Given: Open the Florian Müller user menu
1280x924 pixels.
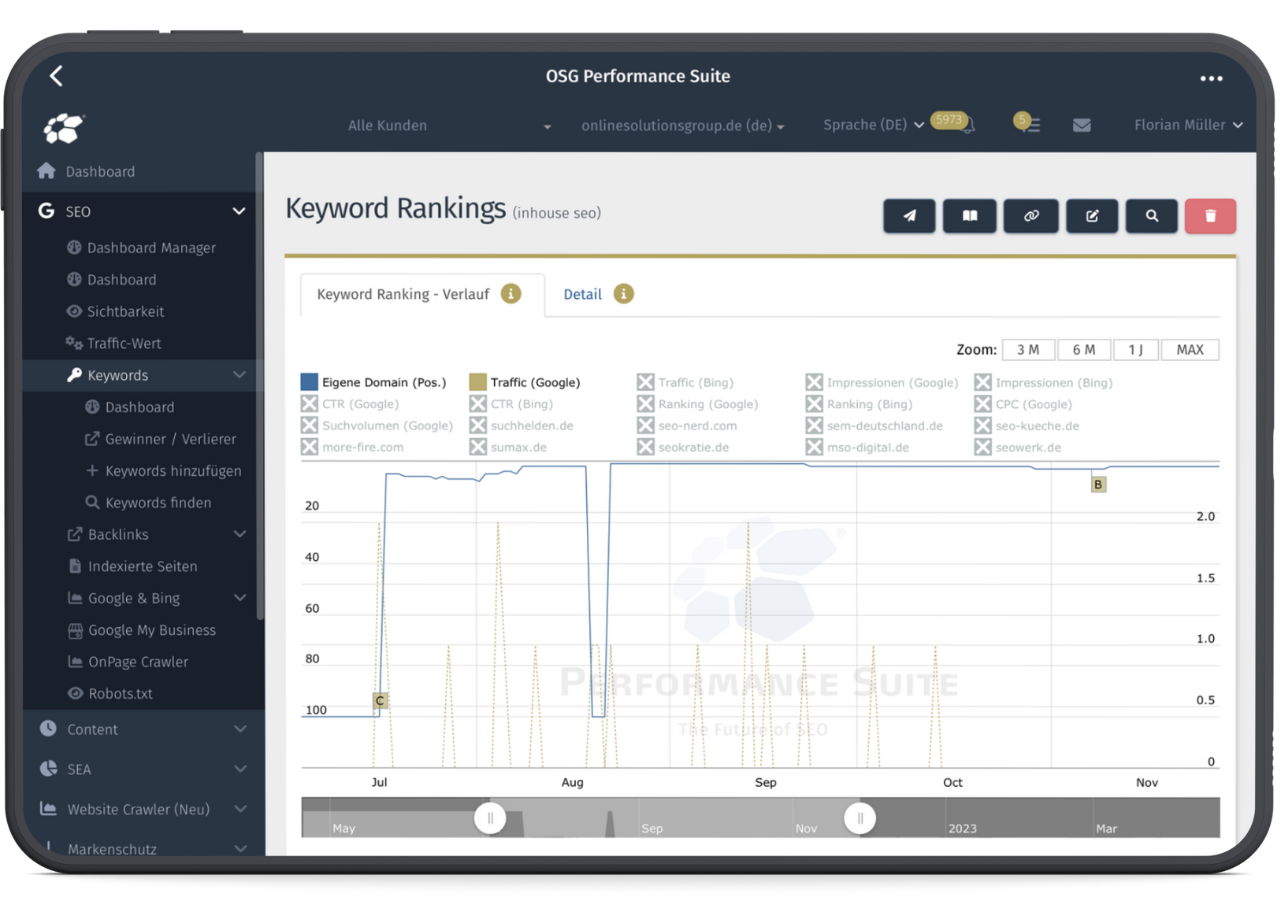Looking at the screenshot, I should point(1188,125).
